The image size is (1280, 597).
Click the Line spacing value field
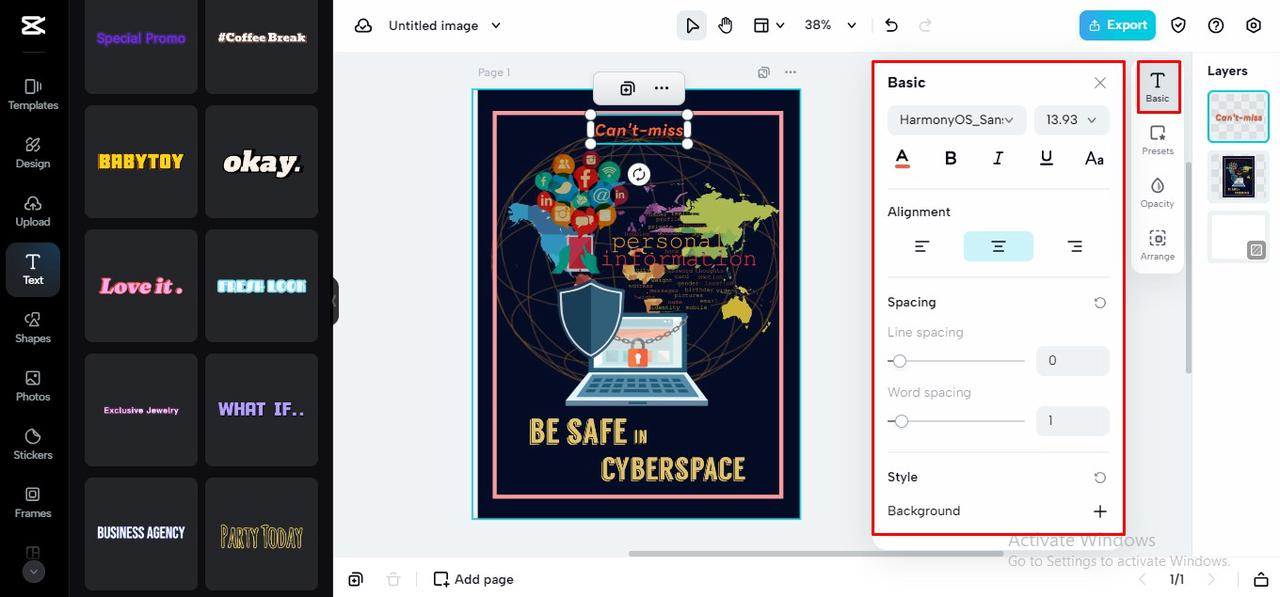click(x=1072, y=360)
